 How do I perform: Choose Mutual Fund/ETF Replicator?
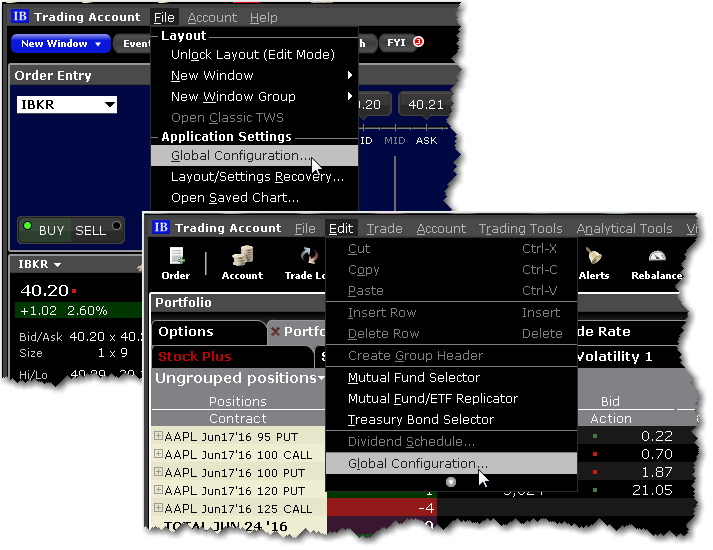pyautogui.click(x=452, y=398)
